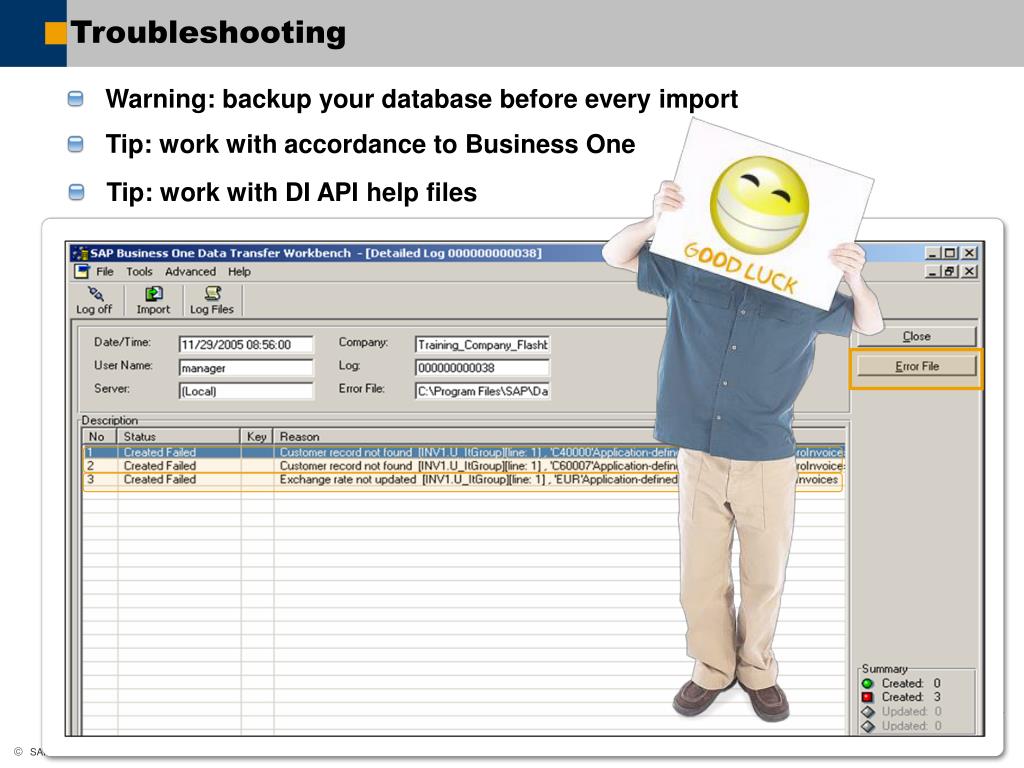The width and height of the screenshot is (1024, 768).
Task: Click the Log field showing 000000000038
Action: 482,368
